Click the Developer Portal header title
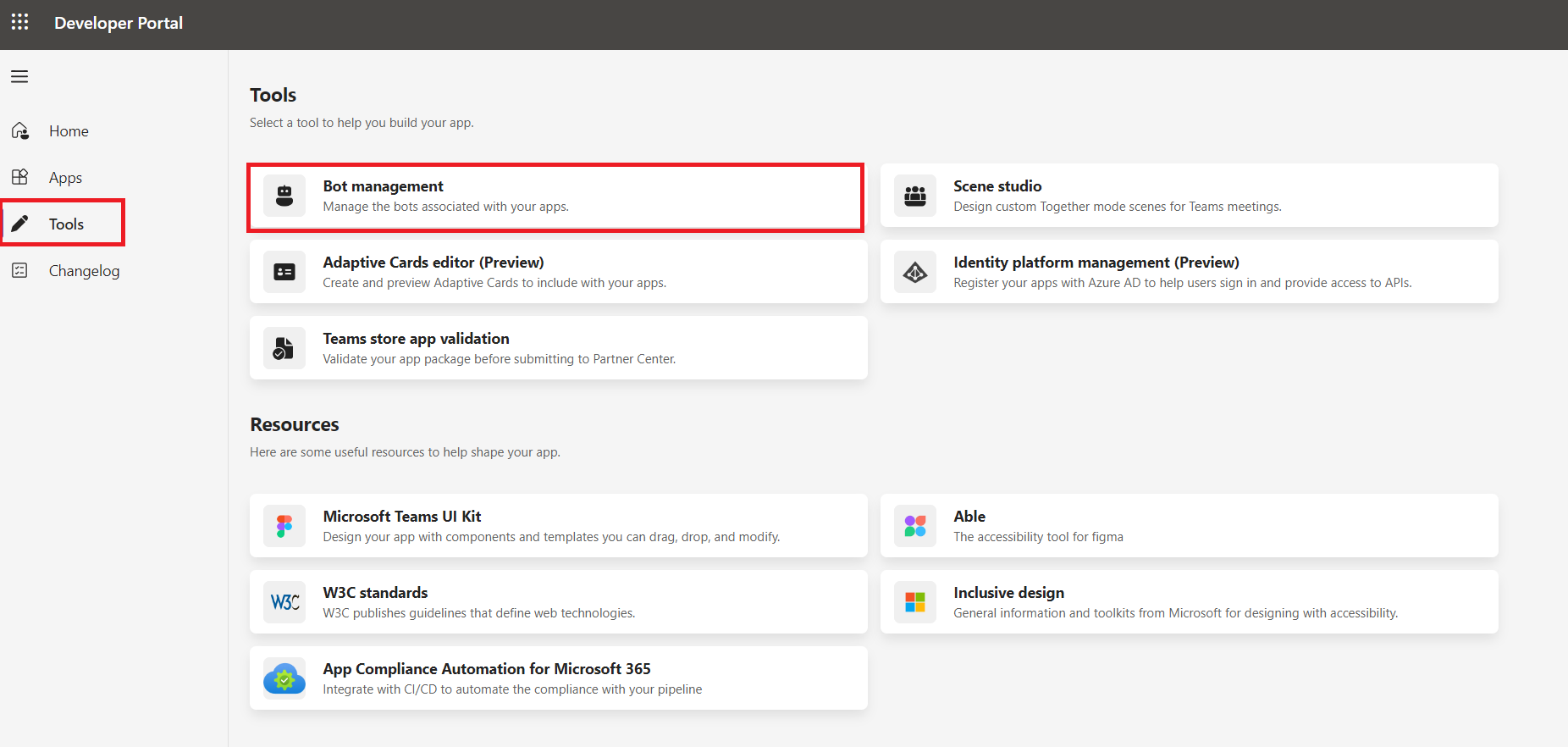This screenshot has width=1568, height=747. [x=119, y=23]
